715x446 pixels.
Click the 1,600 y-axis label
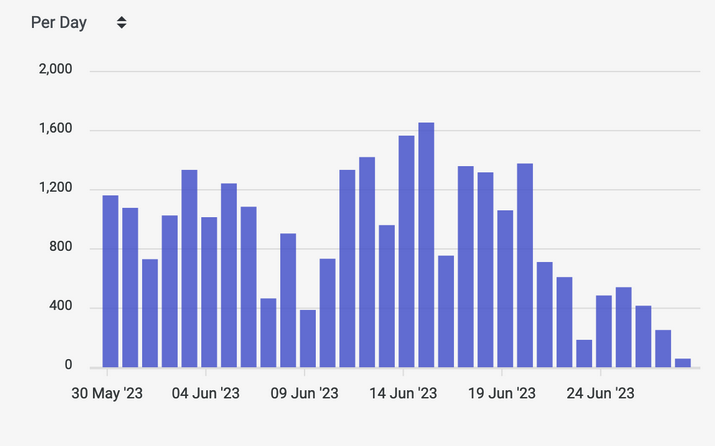click(55, 129)
